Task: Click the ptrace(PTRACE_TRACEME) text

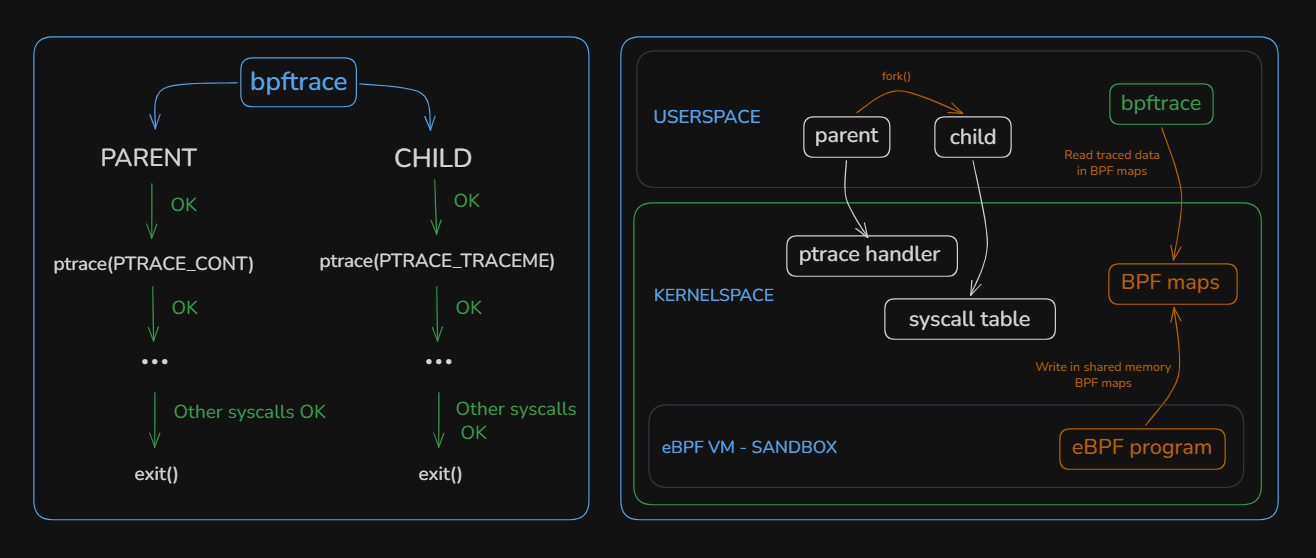Action: [x=437, y=261]
